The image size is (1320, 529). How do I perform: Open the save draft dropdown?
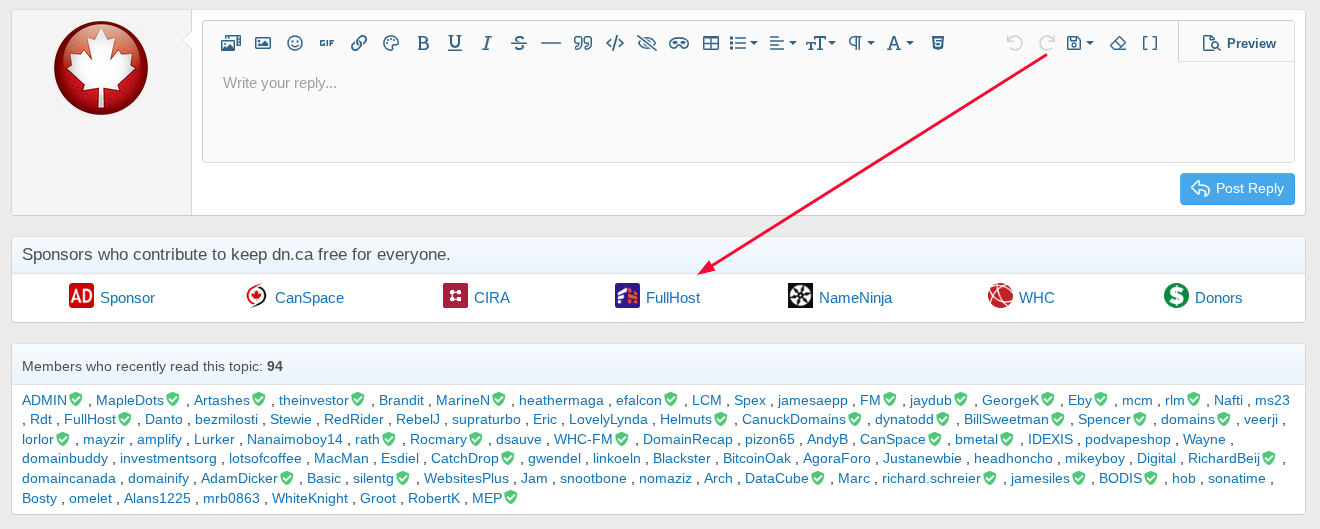click(1080, 43)
